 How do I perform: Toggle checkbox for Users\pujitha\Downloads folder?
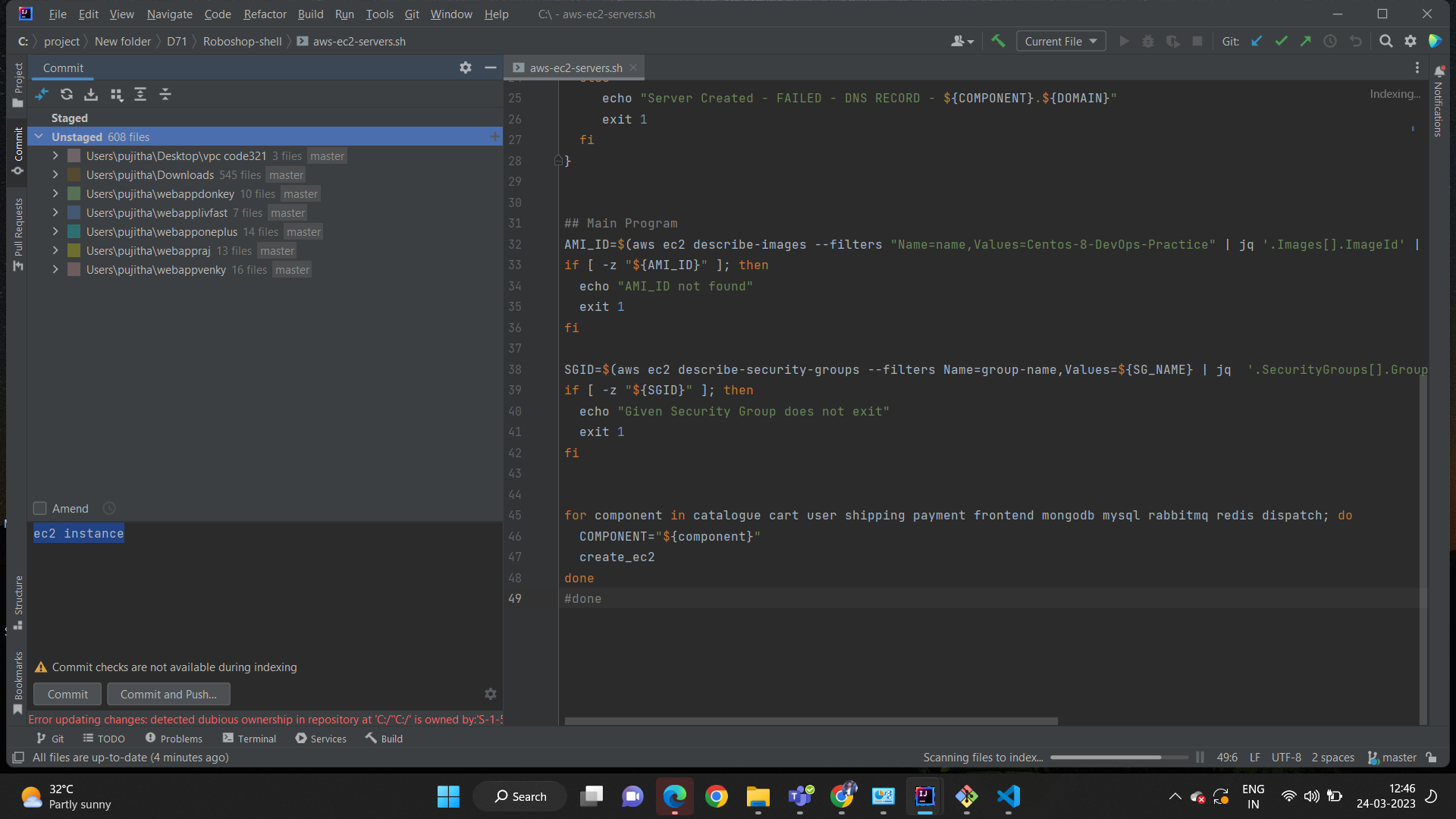pyautogui.click(x=74, y=175)
